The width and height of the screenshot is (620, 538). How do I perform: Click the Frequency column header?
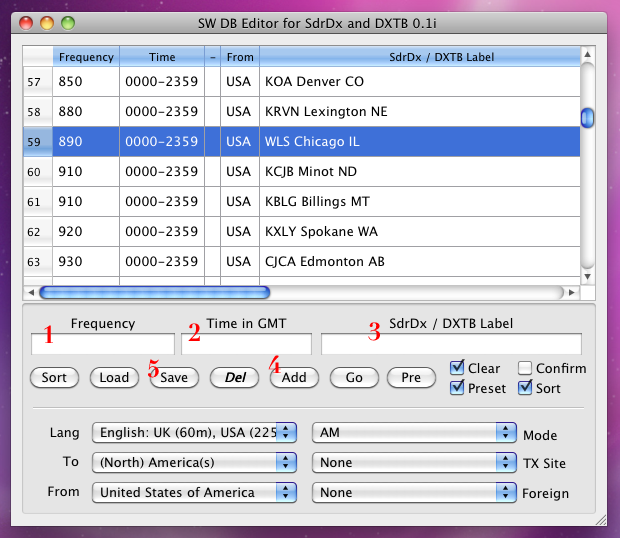(86, 57)
